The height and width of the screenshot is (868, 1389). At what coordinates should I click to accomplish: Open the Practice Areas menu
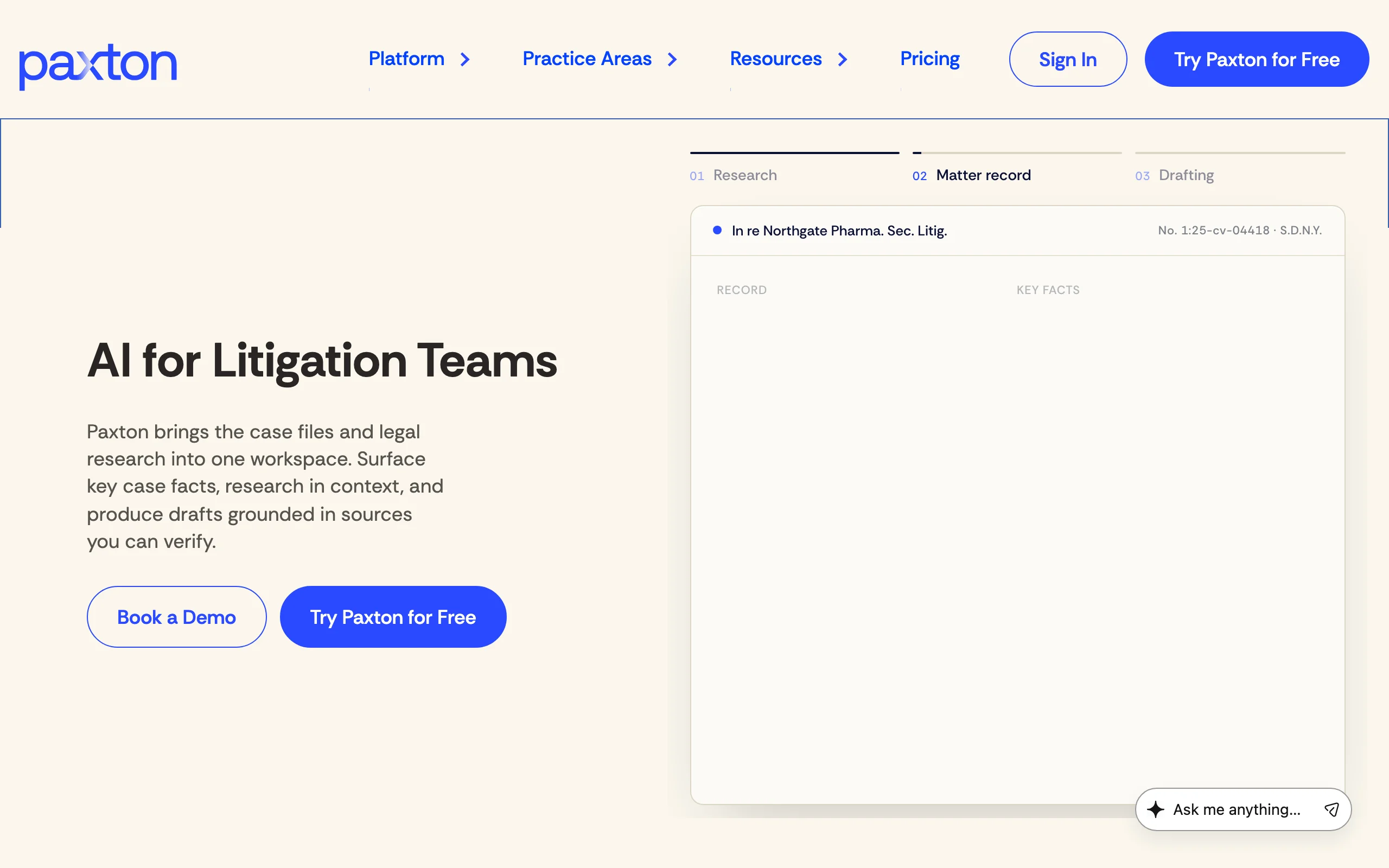tap(587, 59)
